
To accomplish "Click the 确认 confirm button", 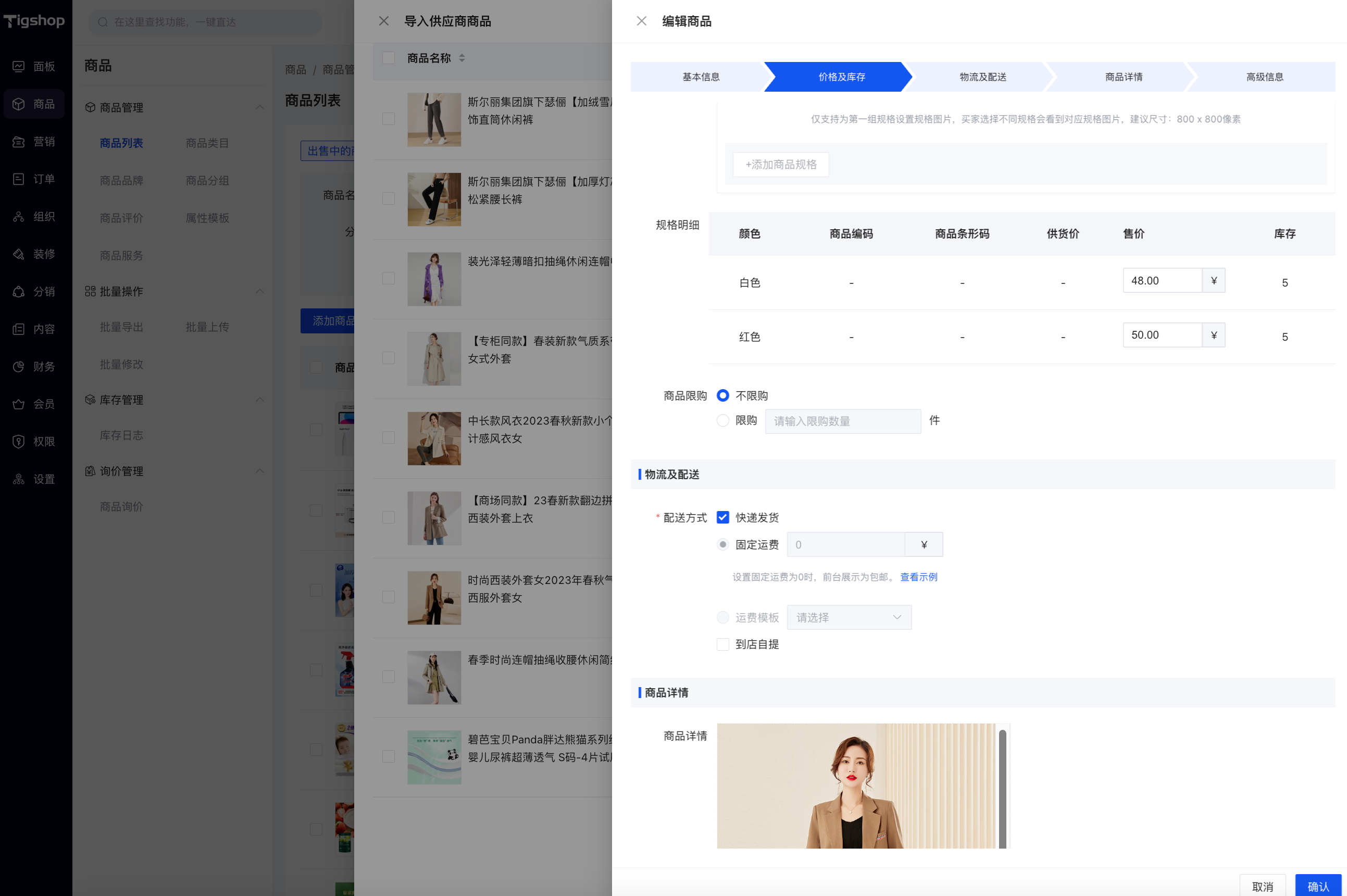I will coord(1317,886).
